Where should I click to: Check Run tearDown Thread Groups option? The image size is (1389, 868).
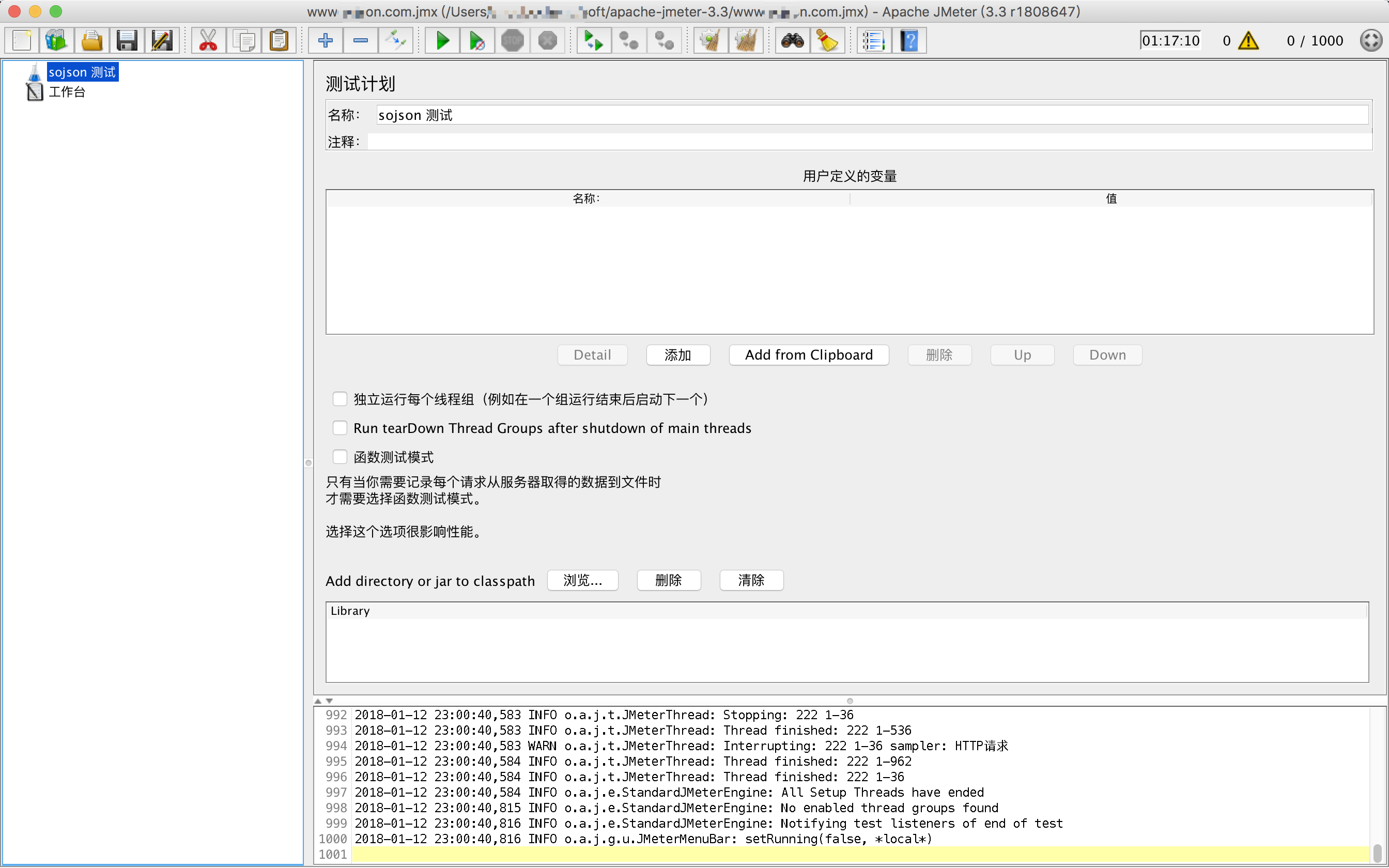coord(340,428)
